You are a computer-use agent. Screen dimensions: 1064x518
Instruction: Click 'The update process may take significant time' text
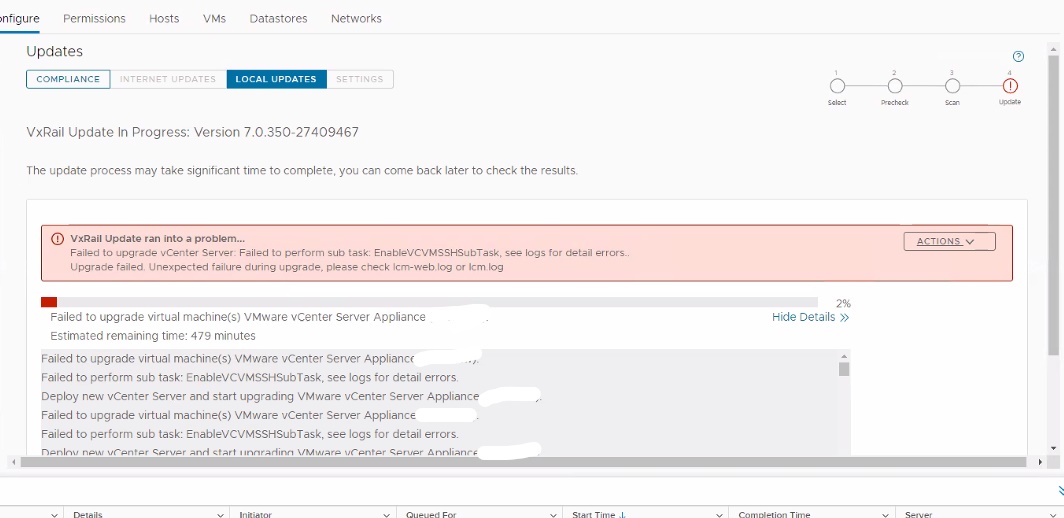302,170
